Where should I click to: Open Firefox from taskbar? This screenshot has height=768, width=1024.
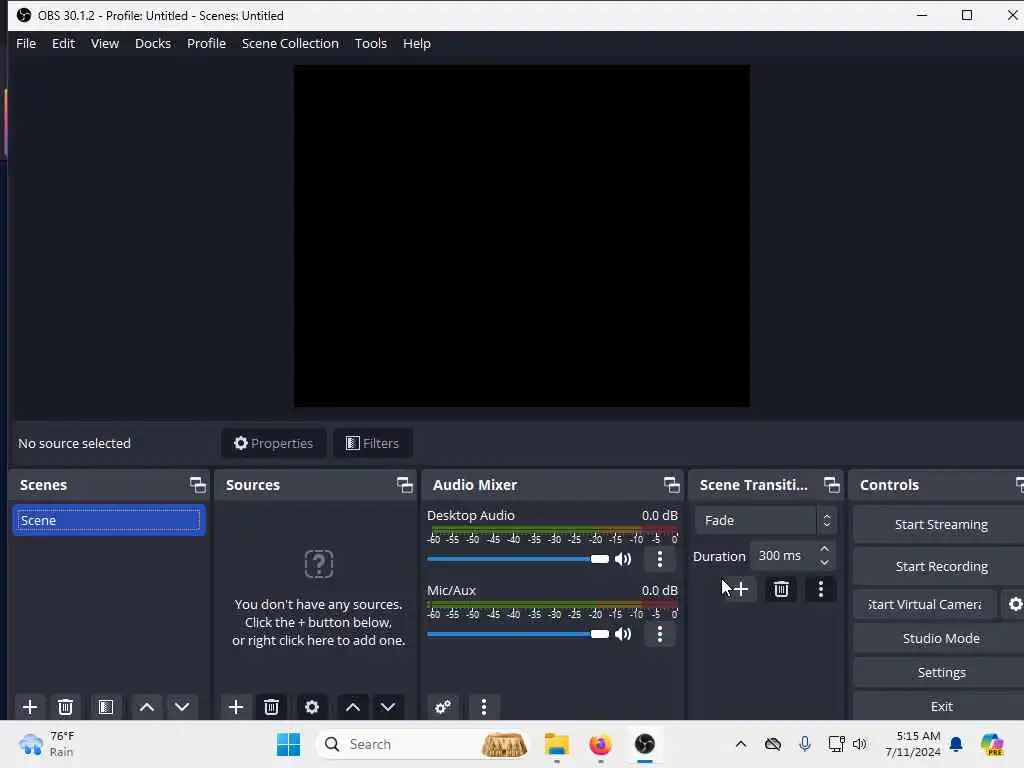pyautogui.click(x=600, y=744)
